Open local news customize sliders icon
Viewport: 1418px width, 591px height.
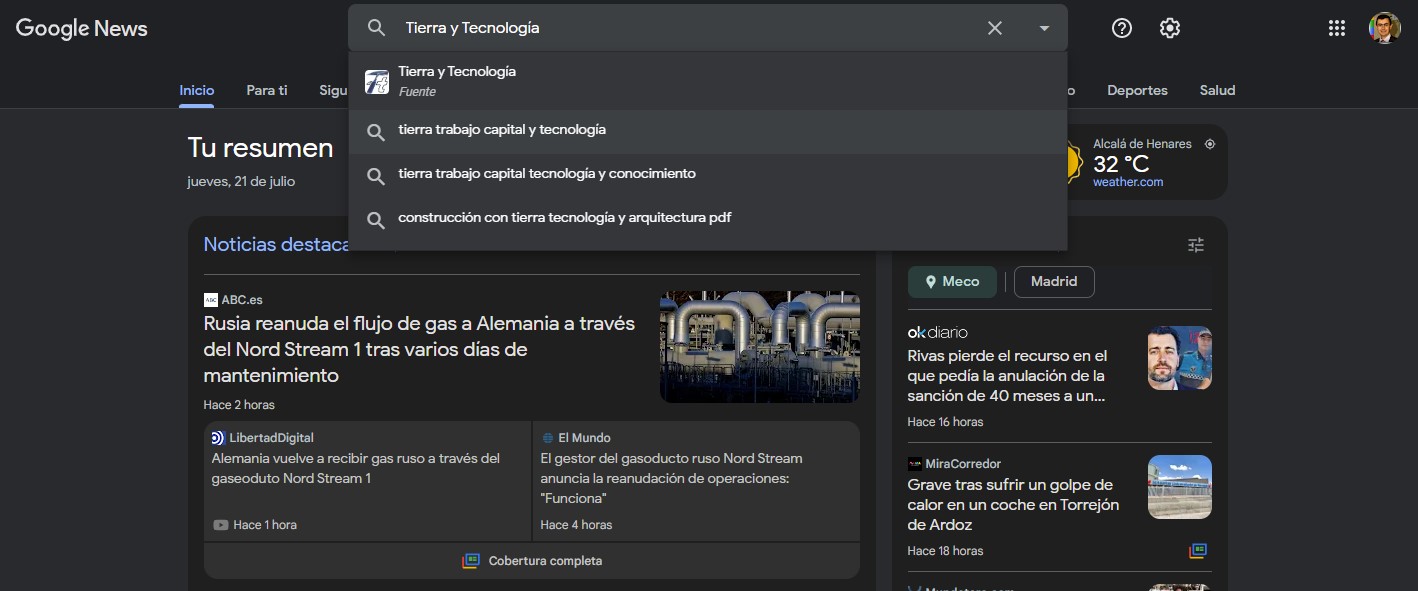(1196, 245)
